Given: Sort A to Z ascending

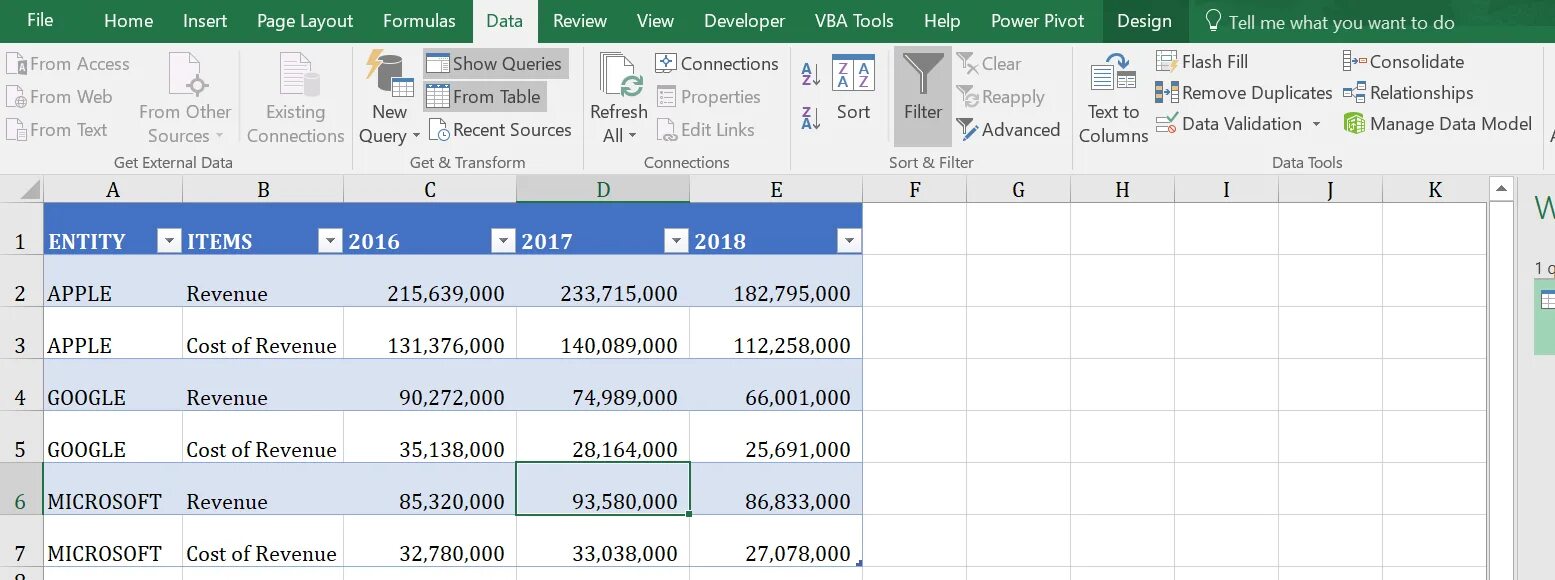Looking at the screenshot, I should (811, 73).
